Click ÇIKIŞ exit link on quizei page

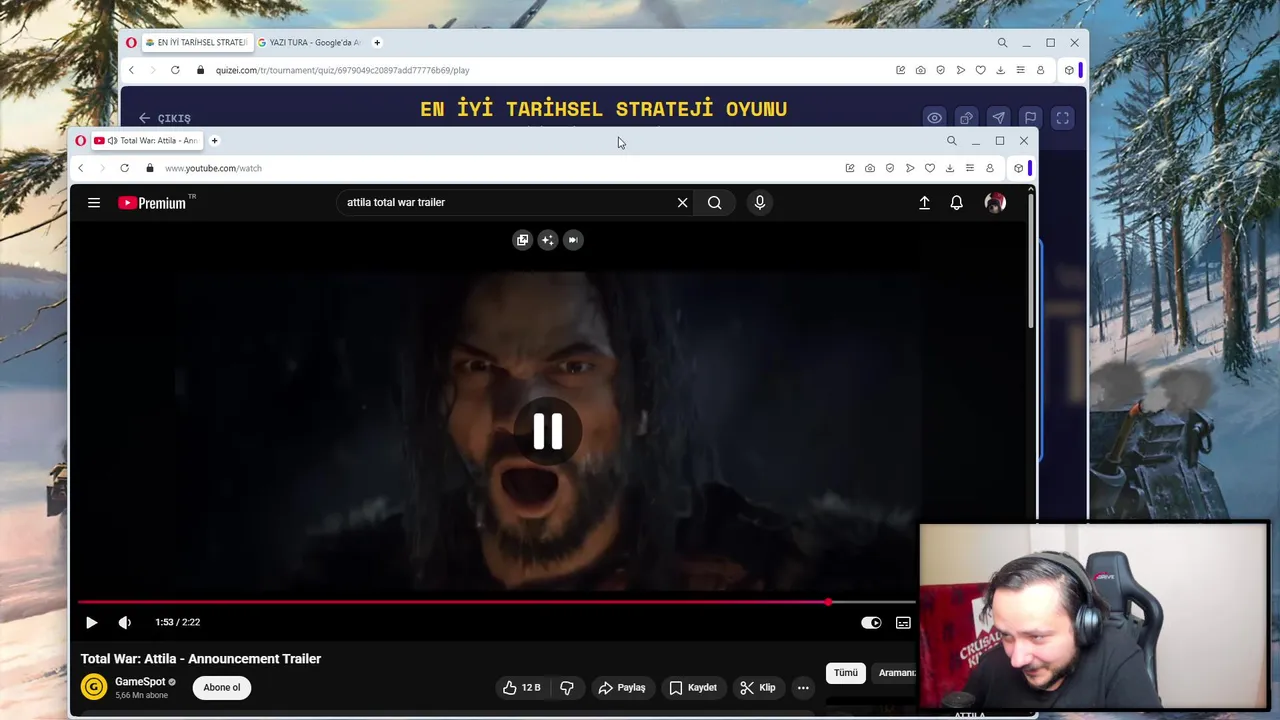165,118
